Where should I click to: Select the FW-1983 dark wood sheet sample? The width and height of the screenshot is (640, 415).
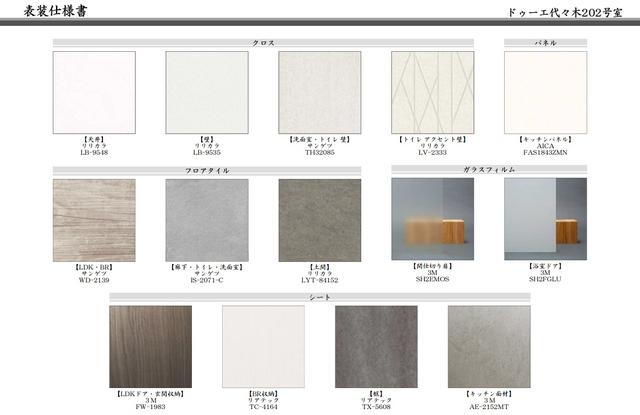(150, 347)
